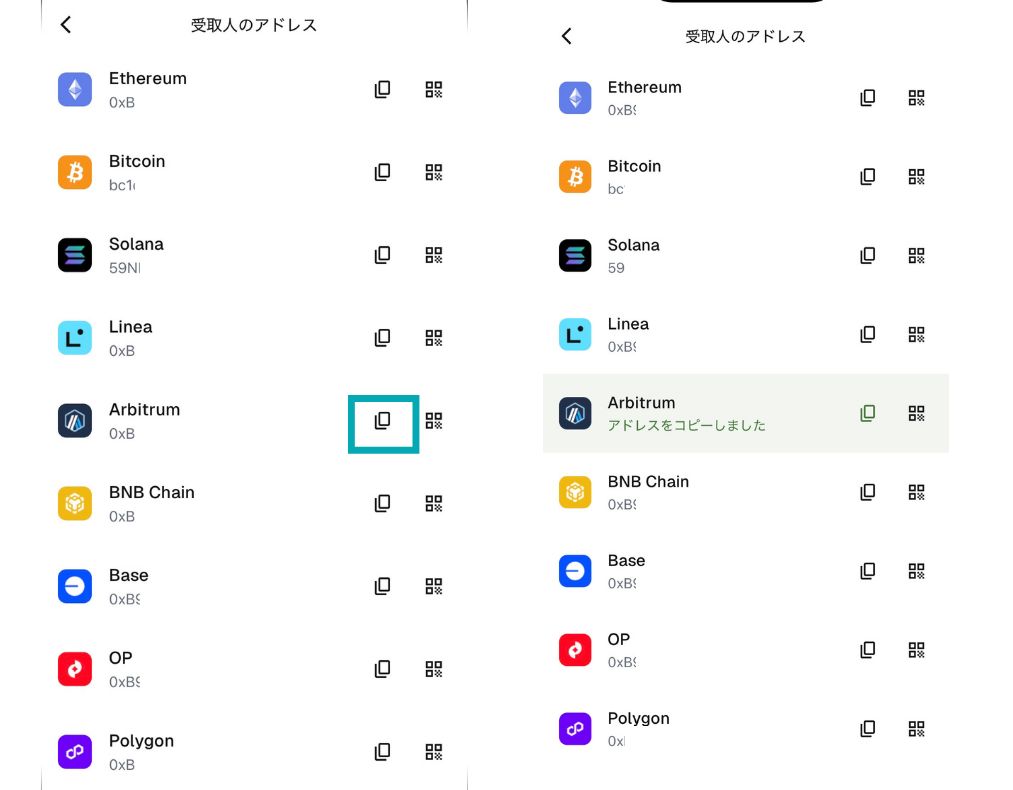The width and height of the screenshot is (1013, 790).
Task: Tap back arrow in right screenshot header
Action: coord(567,36)
